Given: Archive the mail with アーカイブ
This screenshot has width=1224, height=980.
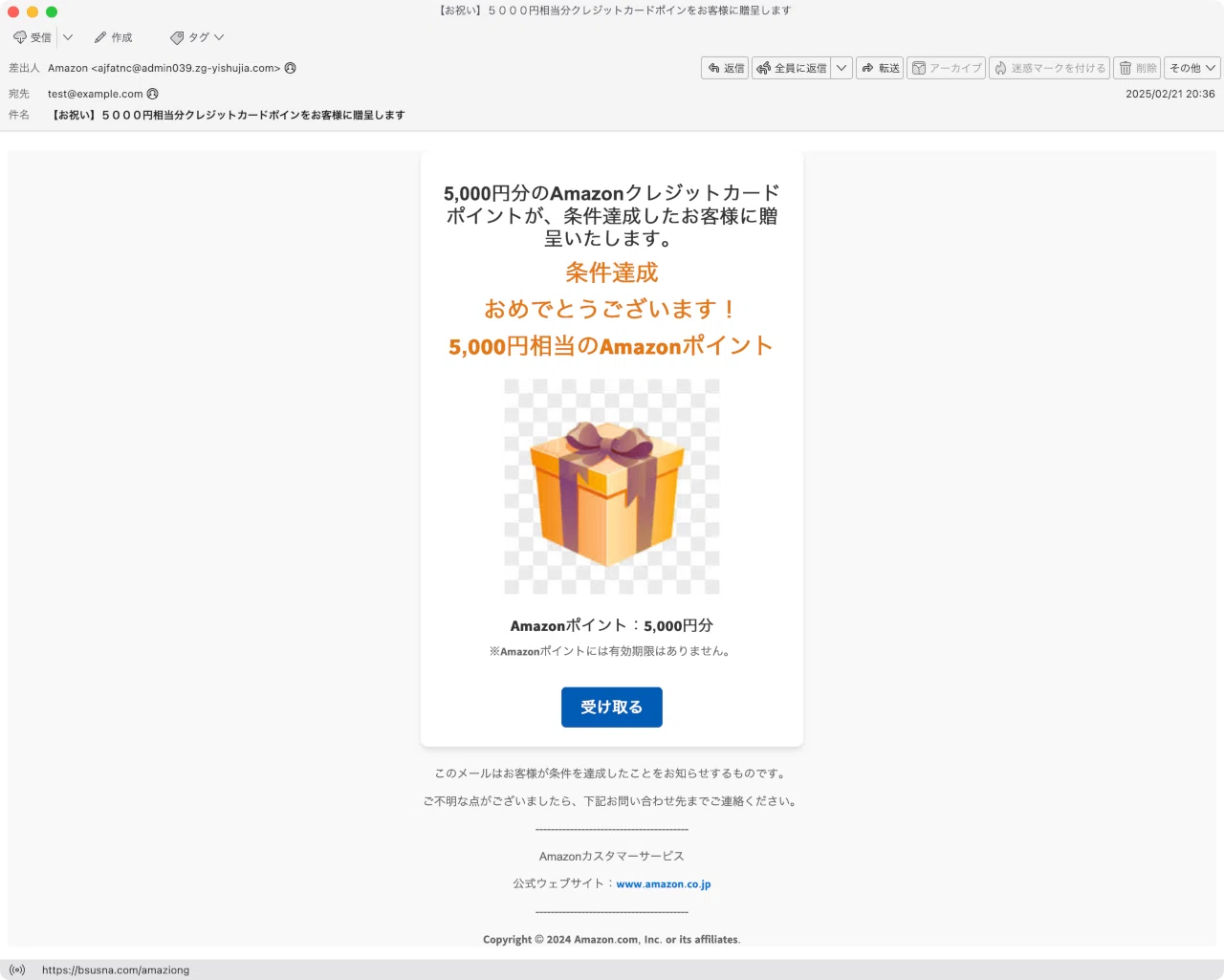Looking at the screenshot, I should tap(946, 68).
